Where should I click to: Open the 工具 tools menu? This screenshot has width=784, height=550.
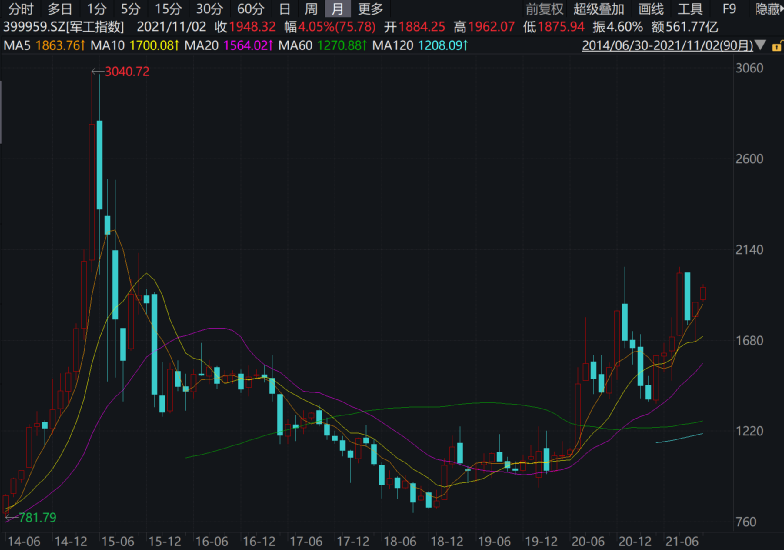point(691,9)
